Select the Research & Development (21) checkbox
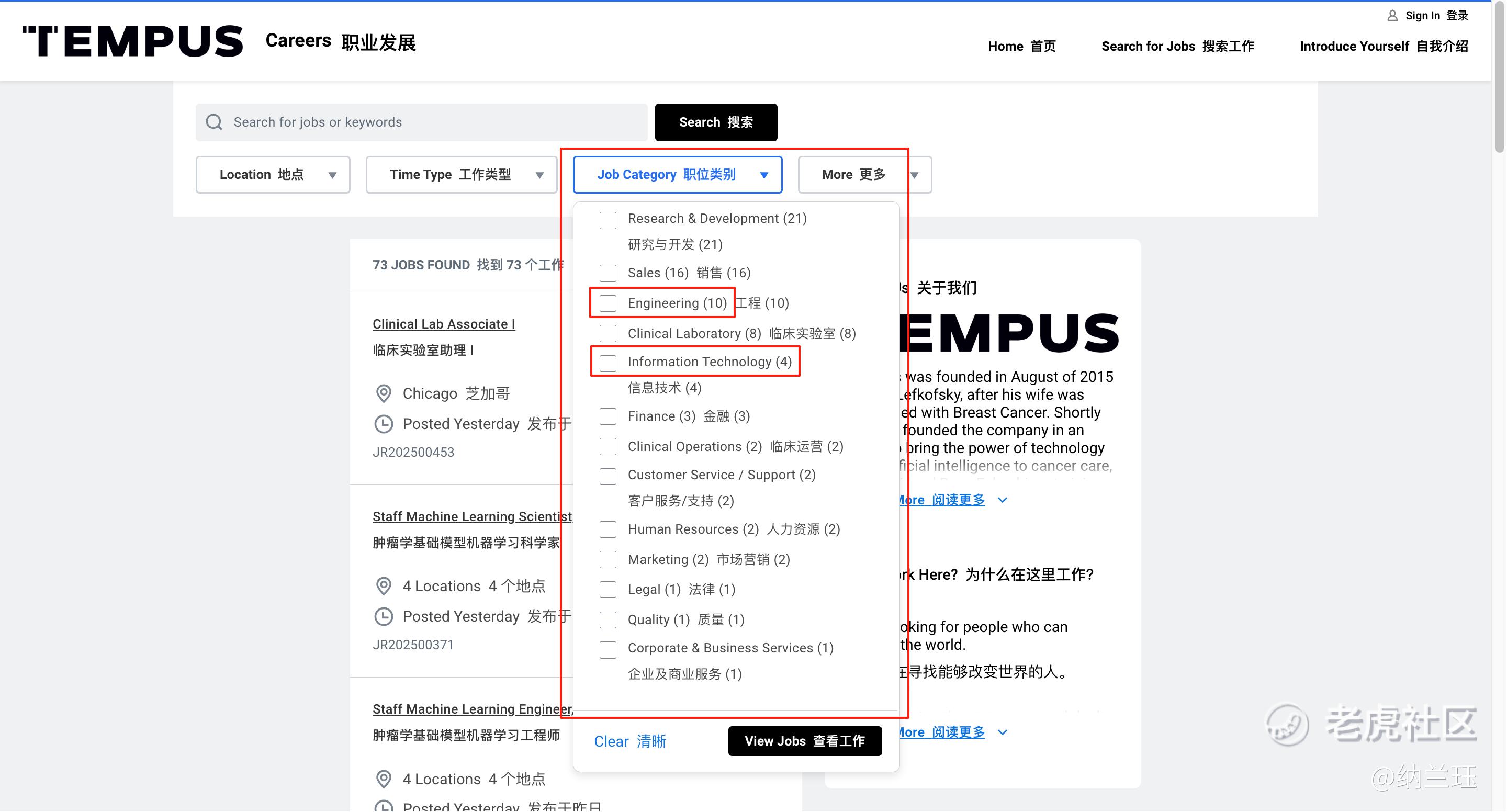 (x=608, y=220)
